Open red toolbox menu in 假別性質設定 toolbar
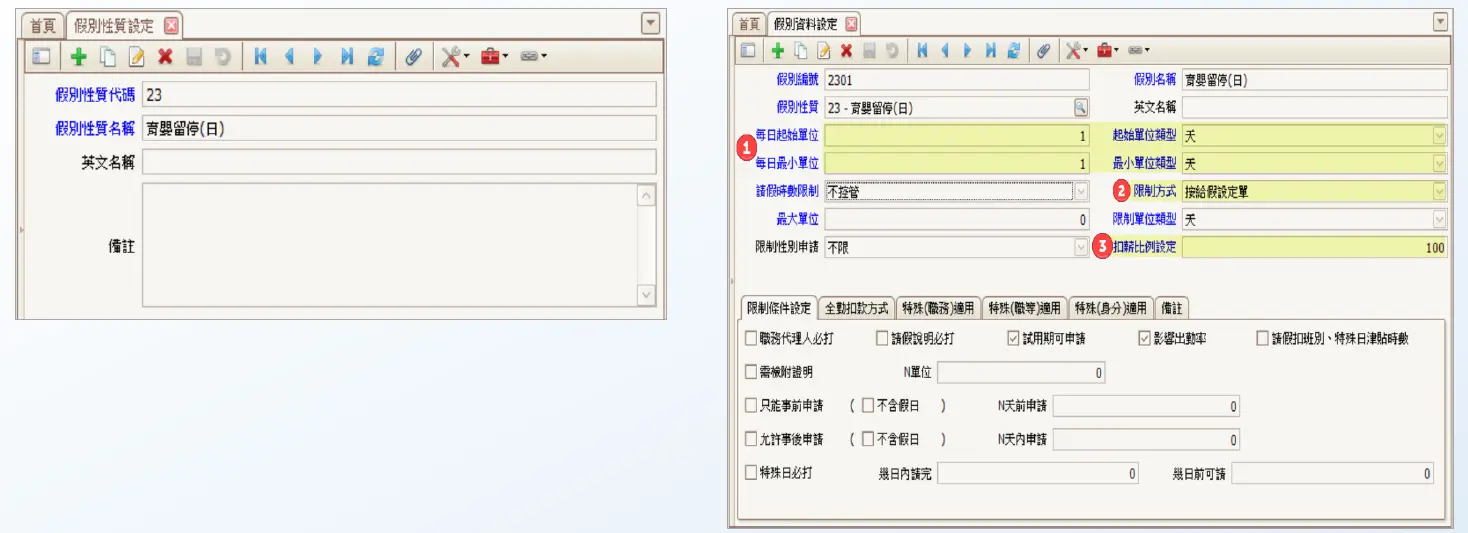1468x533 pixels. click(x=493, y=58)
